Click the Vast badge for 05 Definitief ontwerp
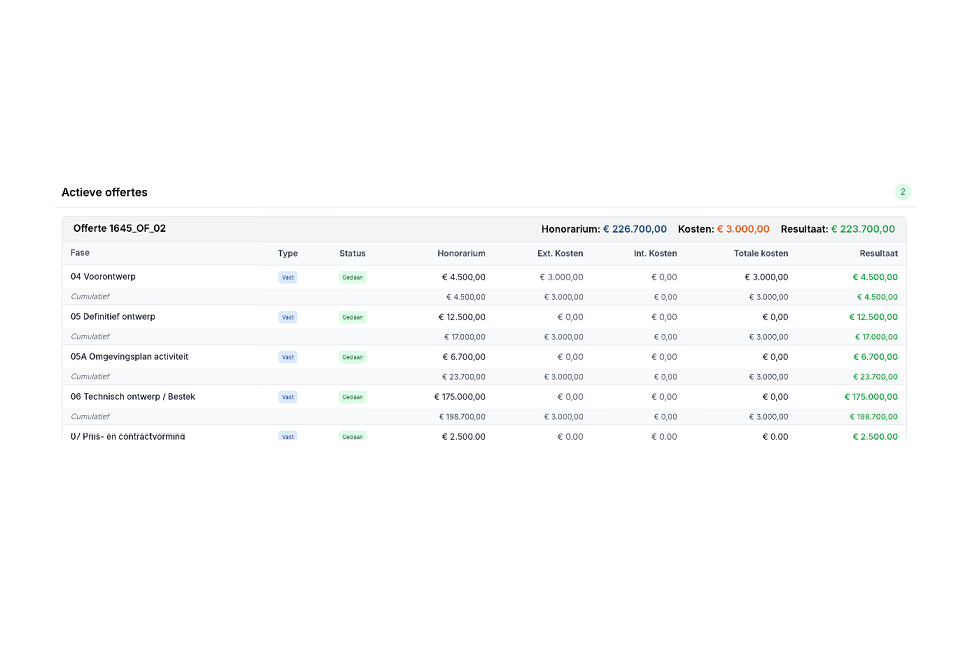Viewport: 980px width, 654px height. 288,318
